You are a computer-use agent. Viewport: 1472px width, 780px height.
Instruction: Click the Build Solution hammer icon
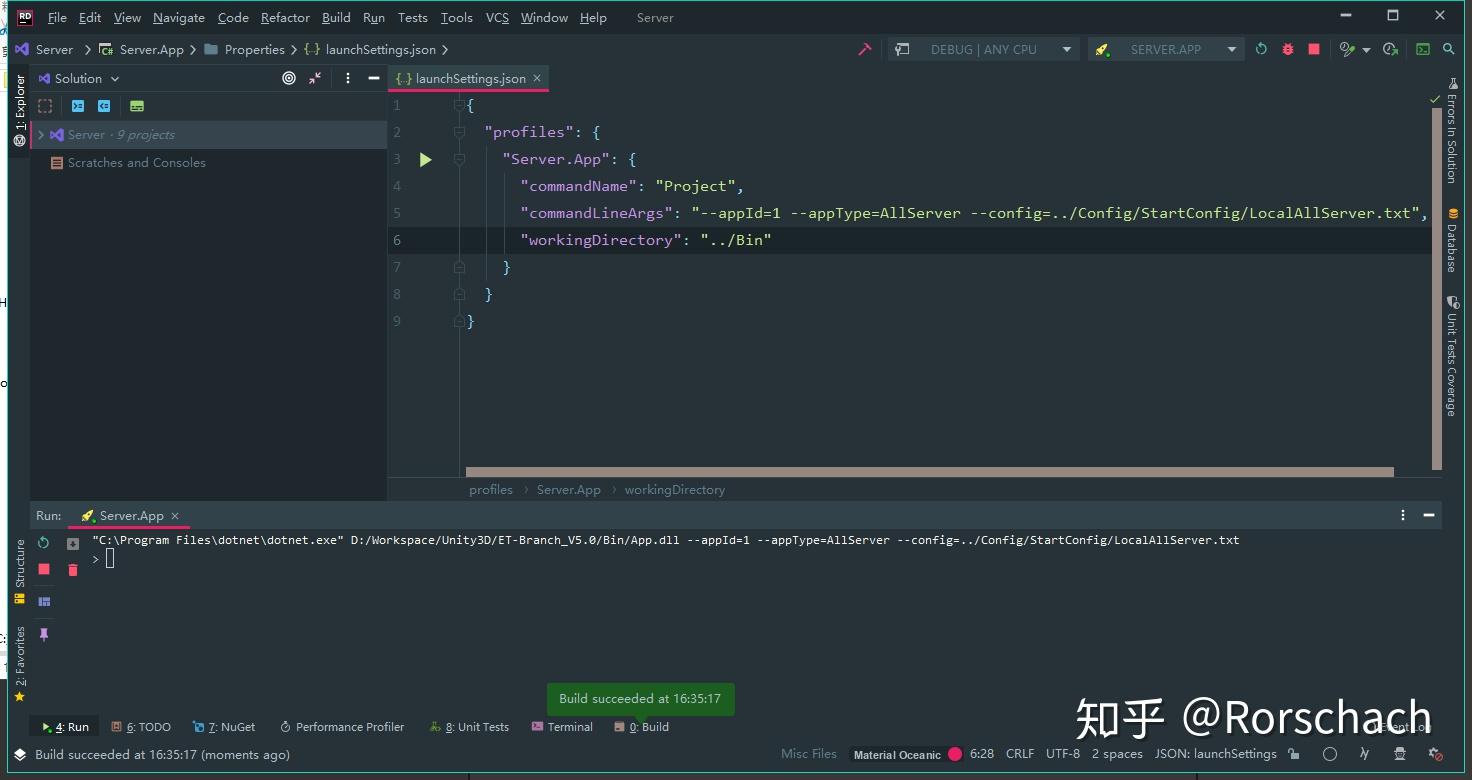pos(865,49)
